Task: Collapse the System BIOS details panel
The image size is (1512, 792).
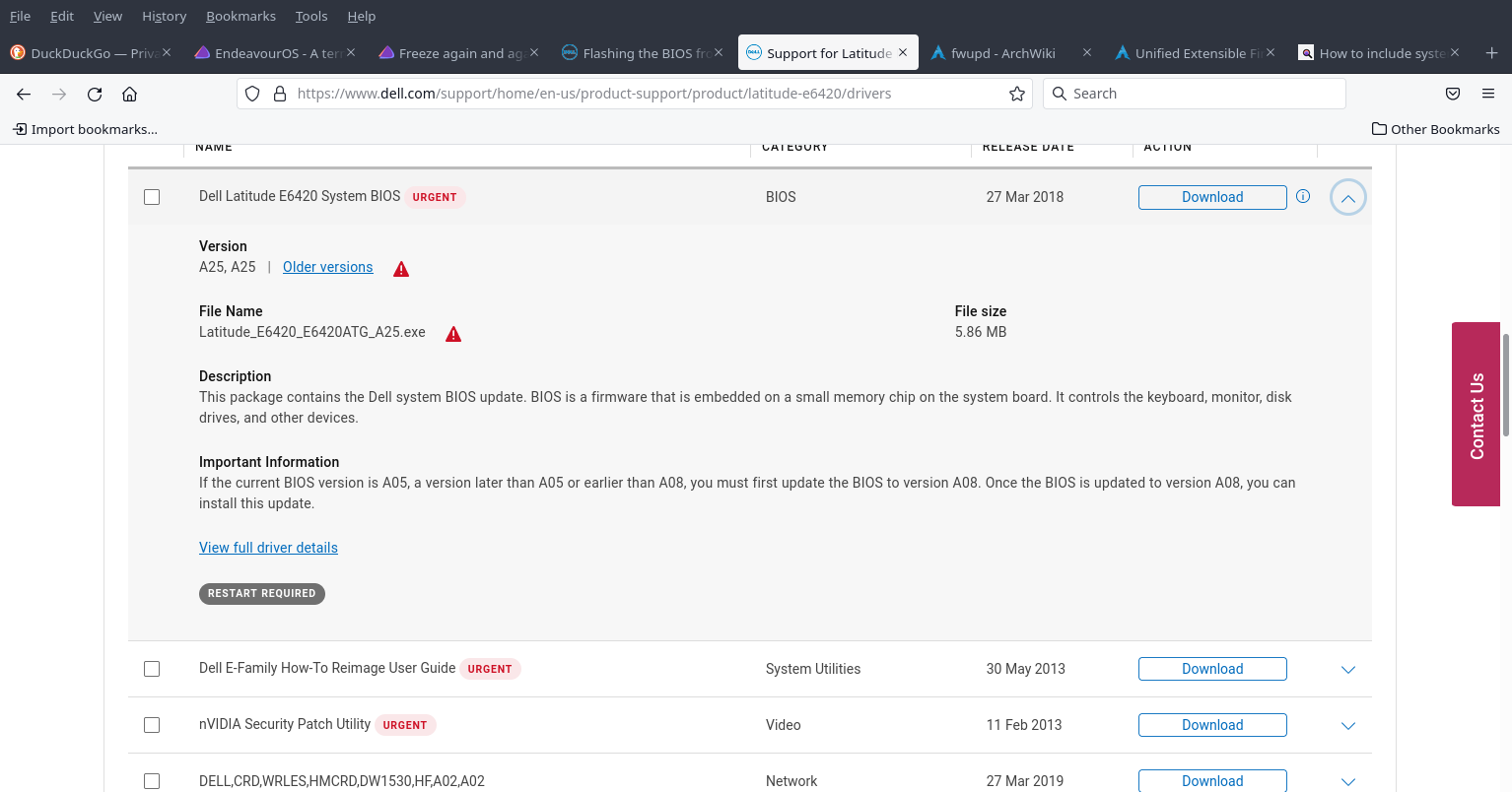Action: 1348,198
